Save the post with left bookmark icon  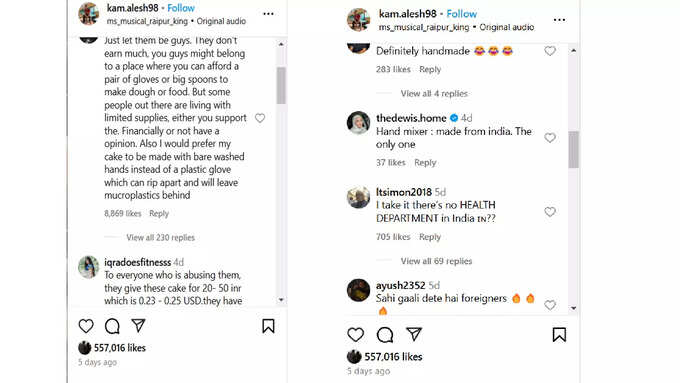point(268,326)
